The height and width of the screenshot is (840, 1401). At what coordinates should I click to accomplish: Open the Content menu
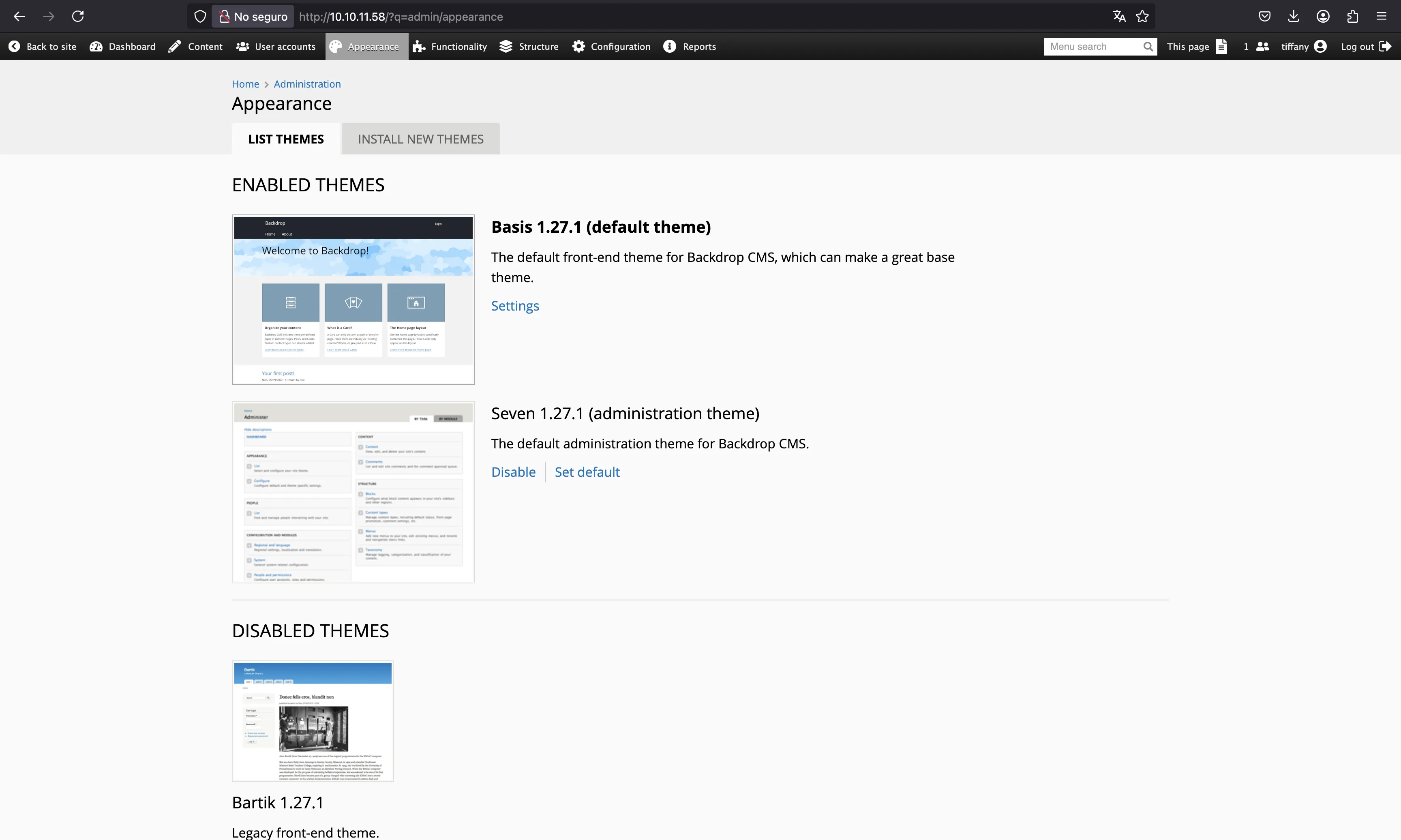(x=195, y=46)
